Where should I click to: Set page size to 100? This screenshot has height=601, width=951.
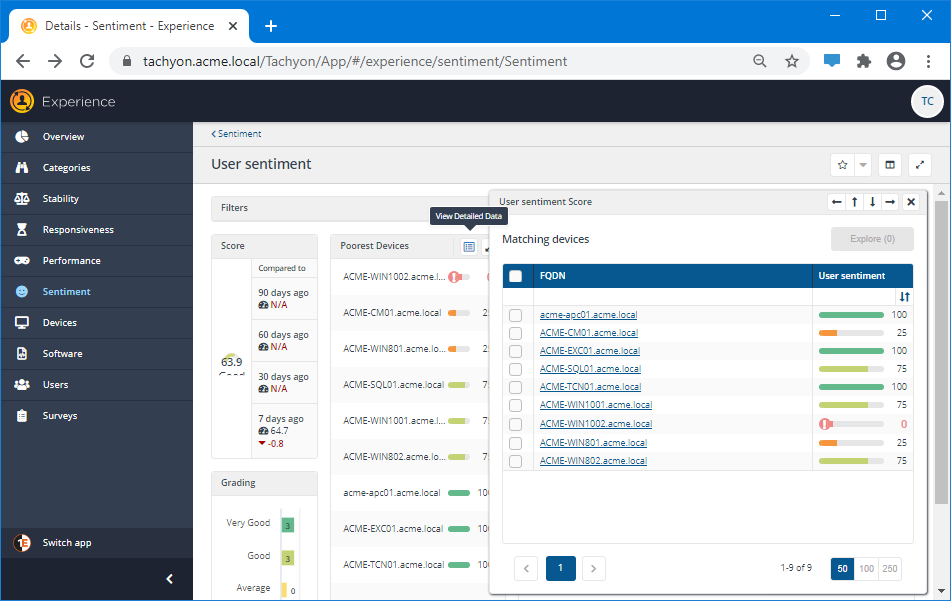click(866, 568)
